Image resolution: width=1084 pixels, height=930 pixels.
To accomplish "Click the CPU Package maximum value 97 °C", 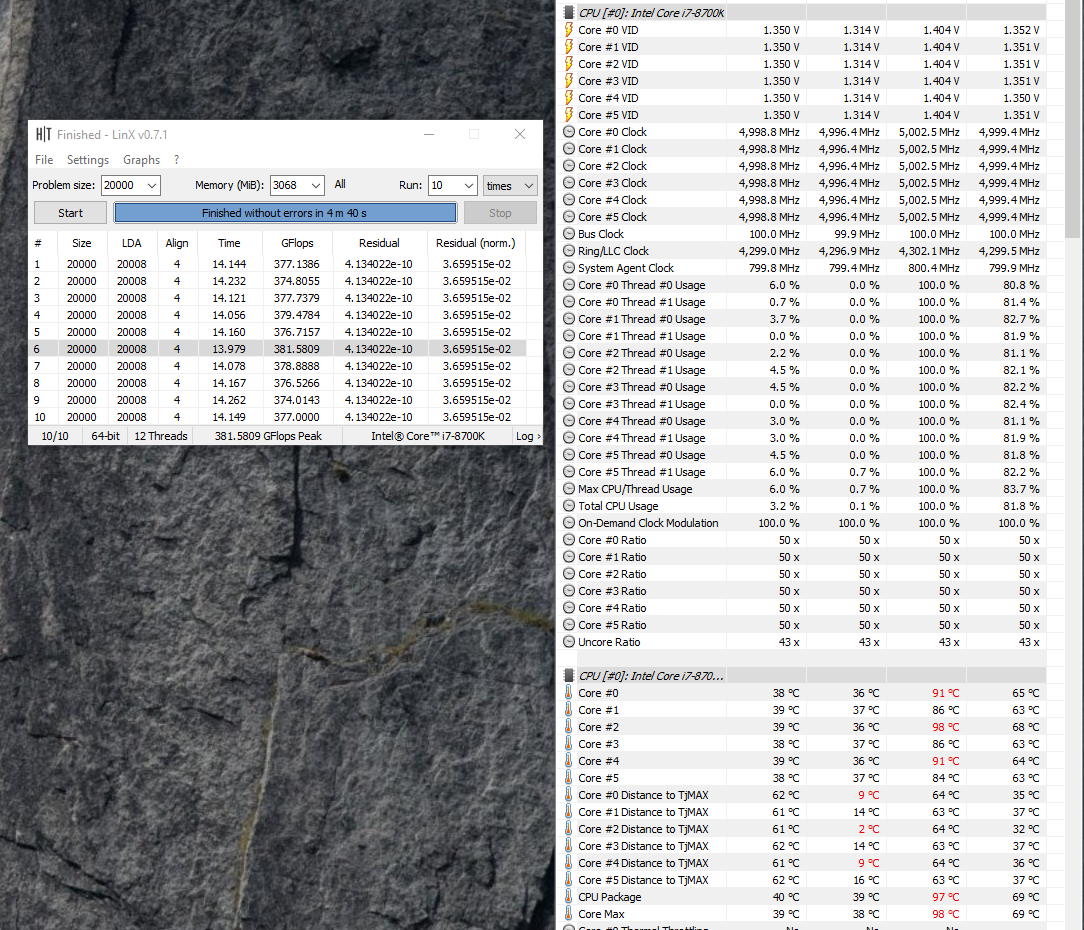I will 945,897.
